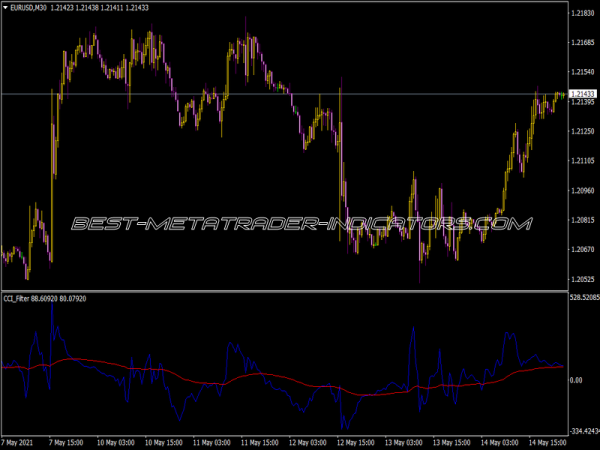Click the 1.20965 price scale label
The height and width of the screenshot is (450, 600).
pyautogui.click(x=582, y=190)
